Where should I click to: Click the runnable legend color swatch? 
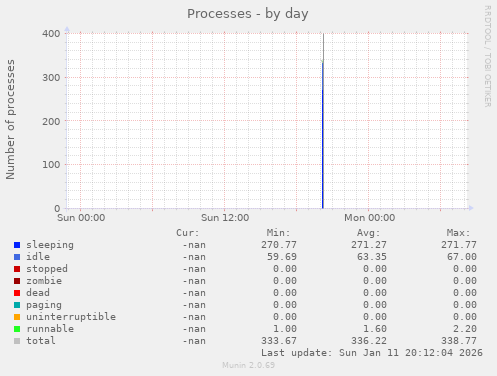[17, 329]
